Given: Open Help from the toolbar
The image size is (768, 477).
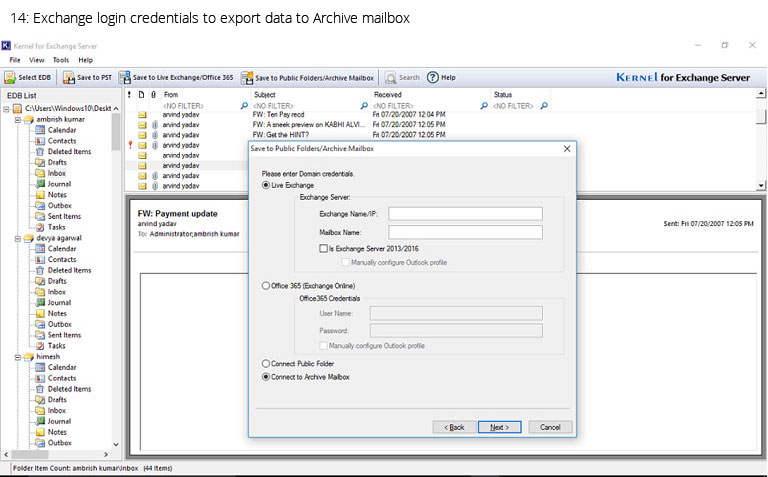Looking at the screenshot, I should 441,77.
